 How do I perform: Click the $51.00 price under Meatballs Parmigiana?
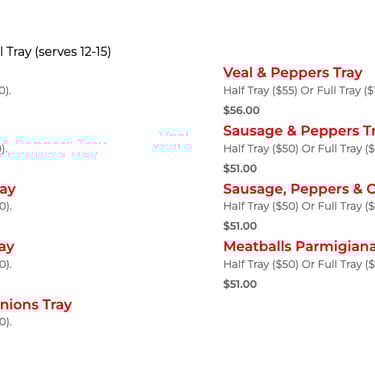240,284
